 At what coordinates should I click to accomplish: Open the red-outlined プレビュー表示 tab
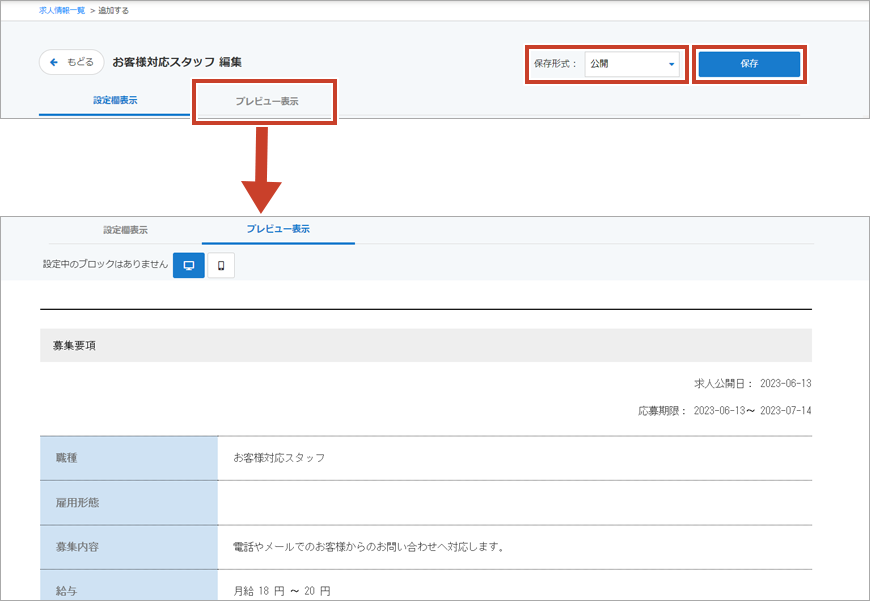click(x=266, y=101)
